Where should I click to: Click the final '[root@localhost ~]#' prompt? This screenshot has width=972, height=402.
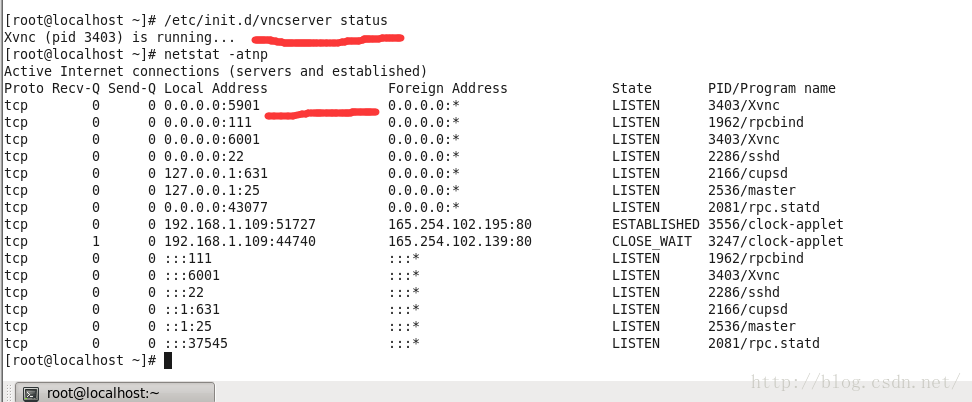pos(80,360)
